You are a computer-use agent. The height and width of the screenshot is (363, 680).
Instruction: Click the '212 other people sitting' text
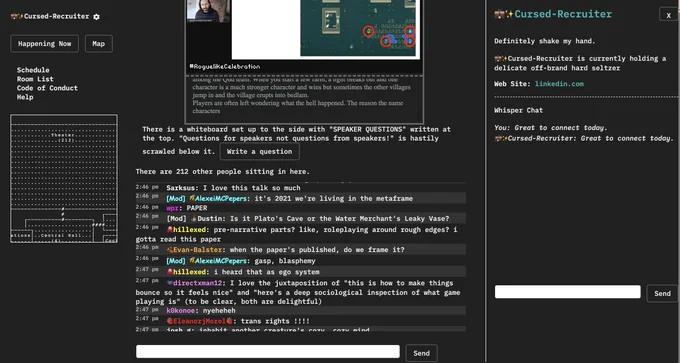222,172
